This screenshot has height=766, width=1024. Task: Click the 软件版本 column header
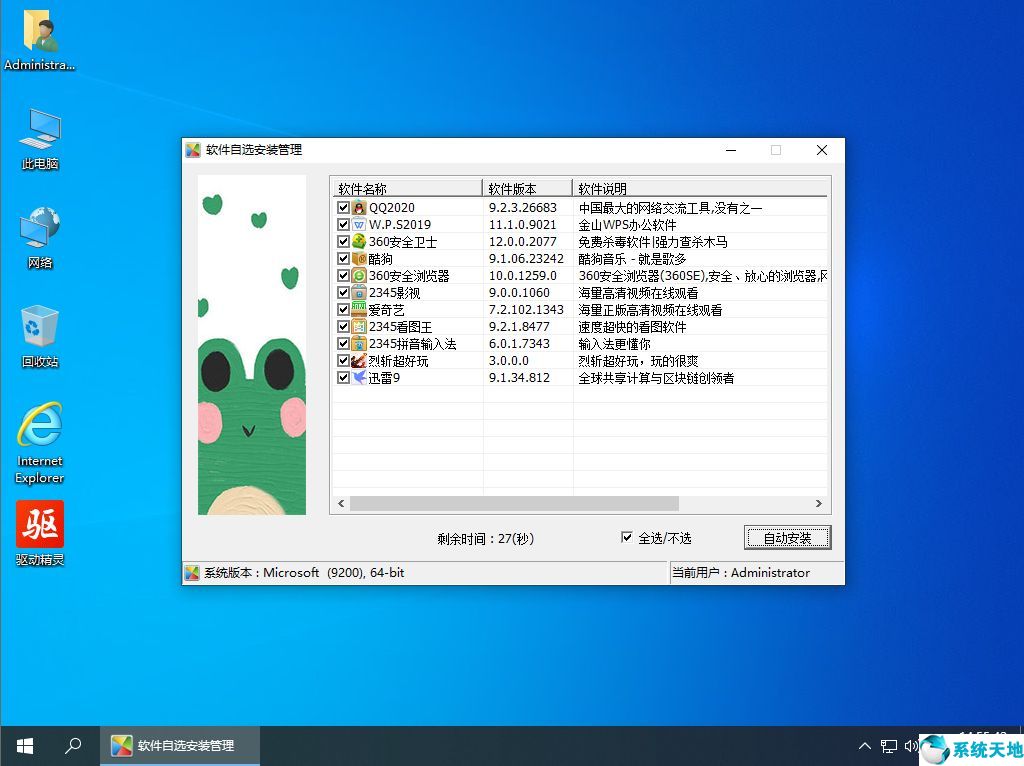[527, 189]
